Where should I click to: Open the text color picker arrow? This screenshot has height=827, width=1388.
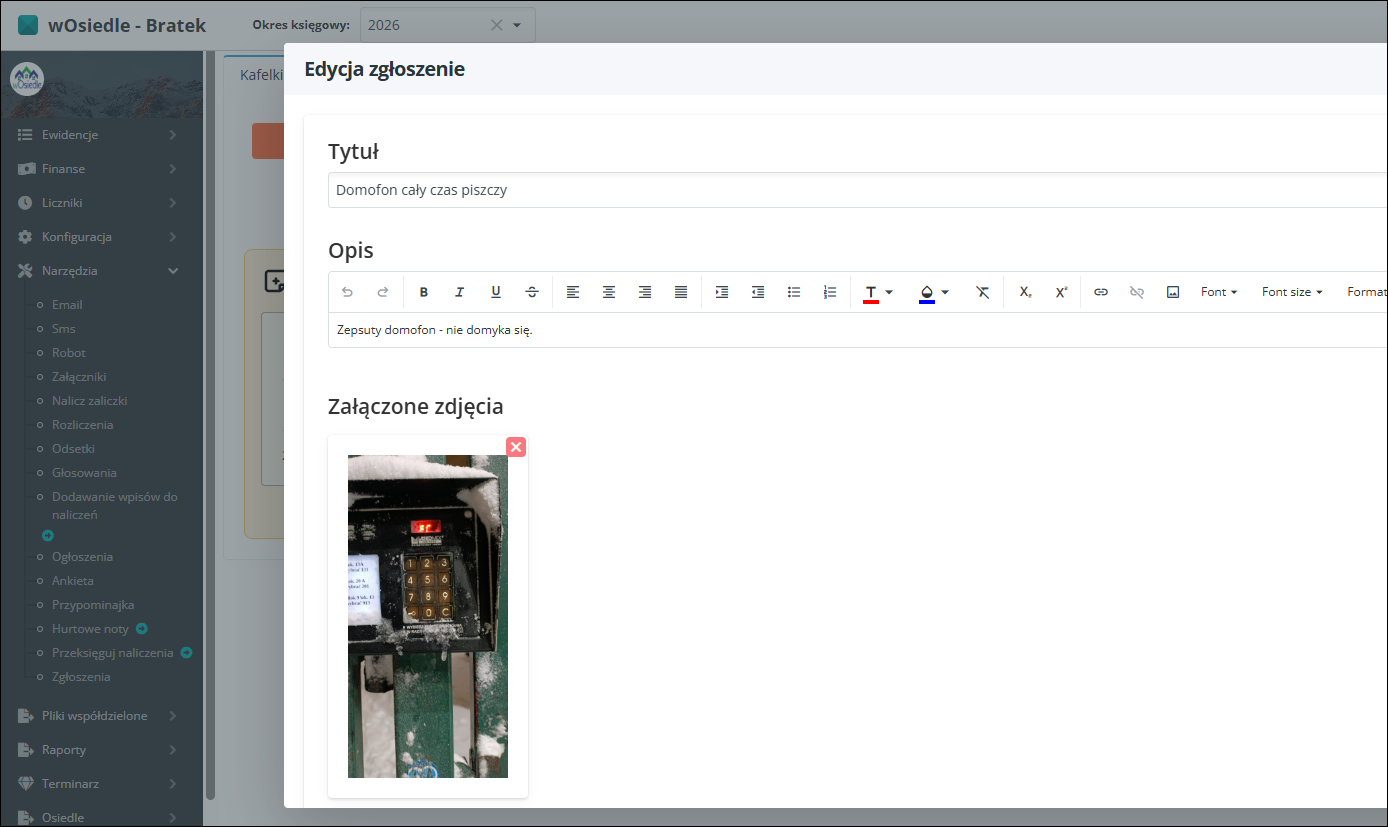tap(889, 292)
